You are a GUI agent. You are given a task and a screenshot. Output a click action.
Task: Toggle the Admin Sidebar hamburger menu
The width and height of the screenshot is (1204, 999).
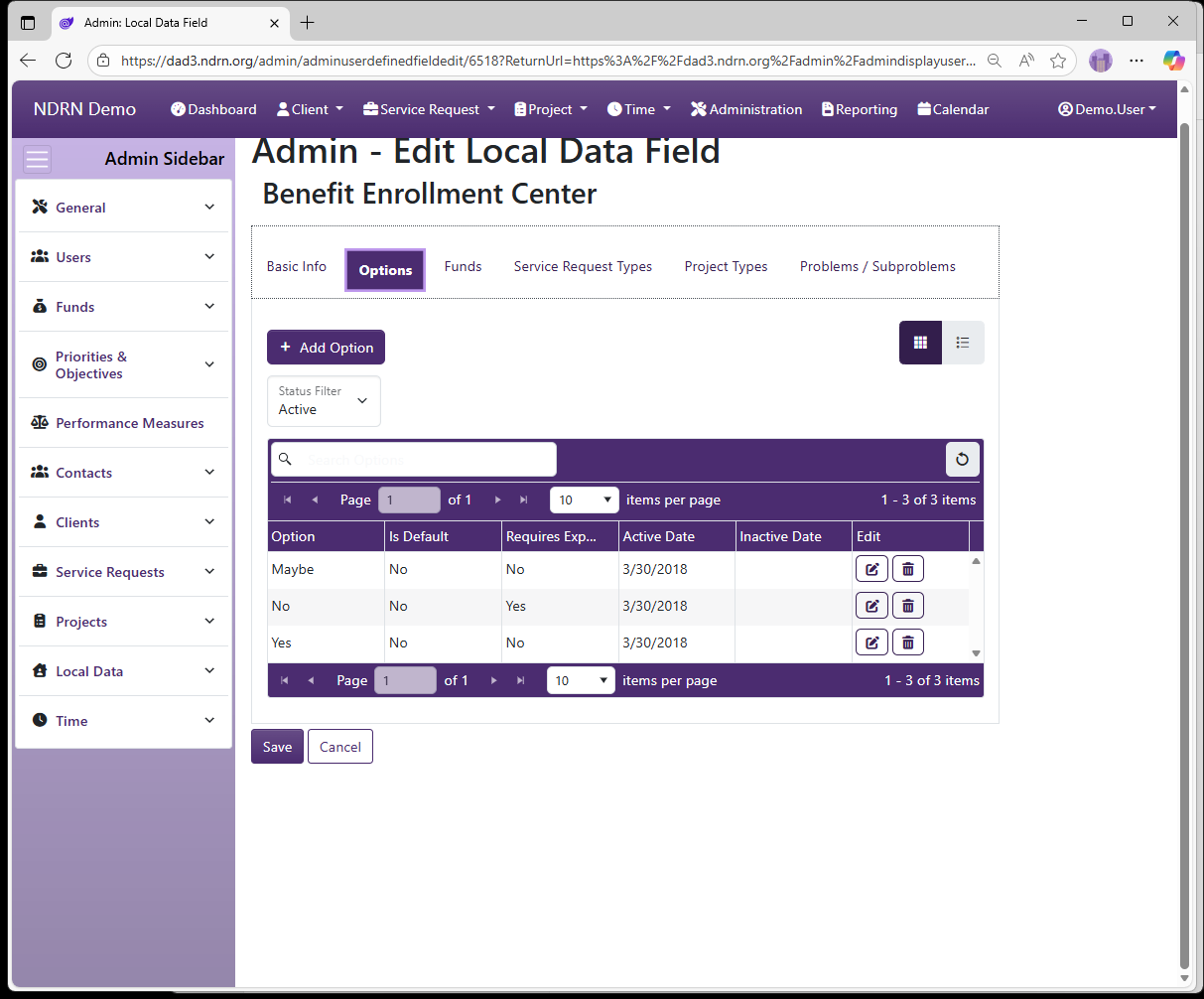37,159
